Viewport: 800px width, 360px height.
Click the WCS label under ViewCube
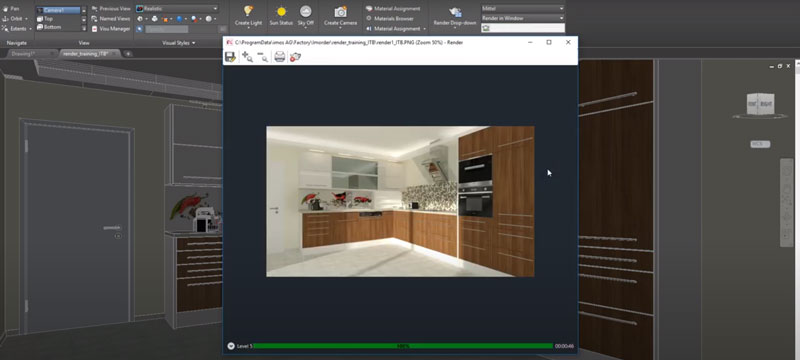click(x=760, y=144)
